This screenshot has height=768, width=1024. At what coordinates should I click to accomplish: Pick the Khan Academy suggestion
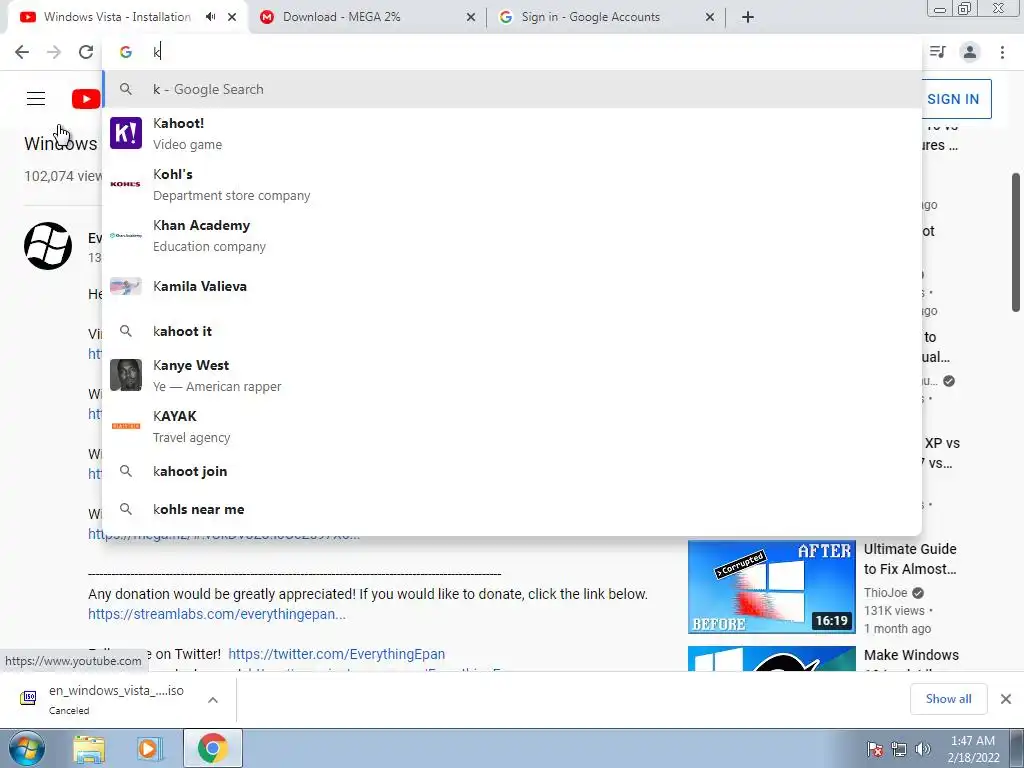pos(512,235)
